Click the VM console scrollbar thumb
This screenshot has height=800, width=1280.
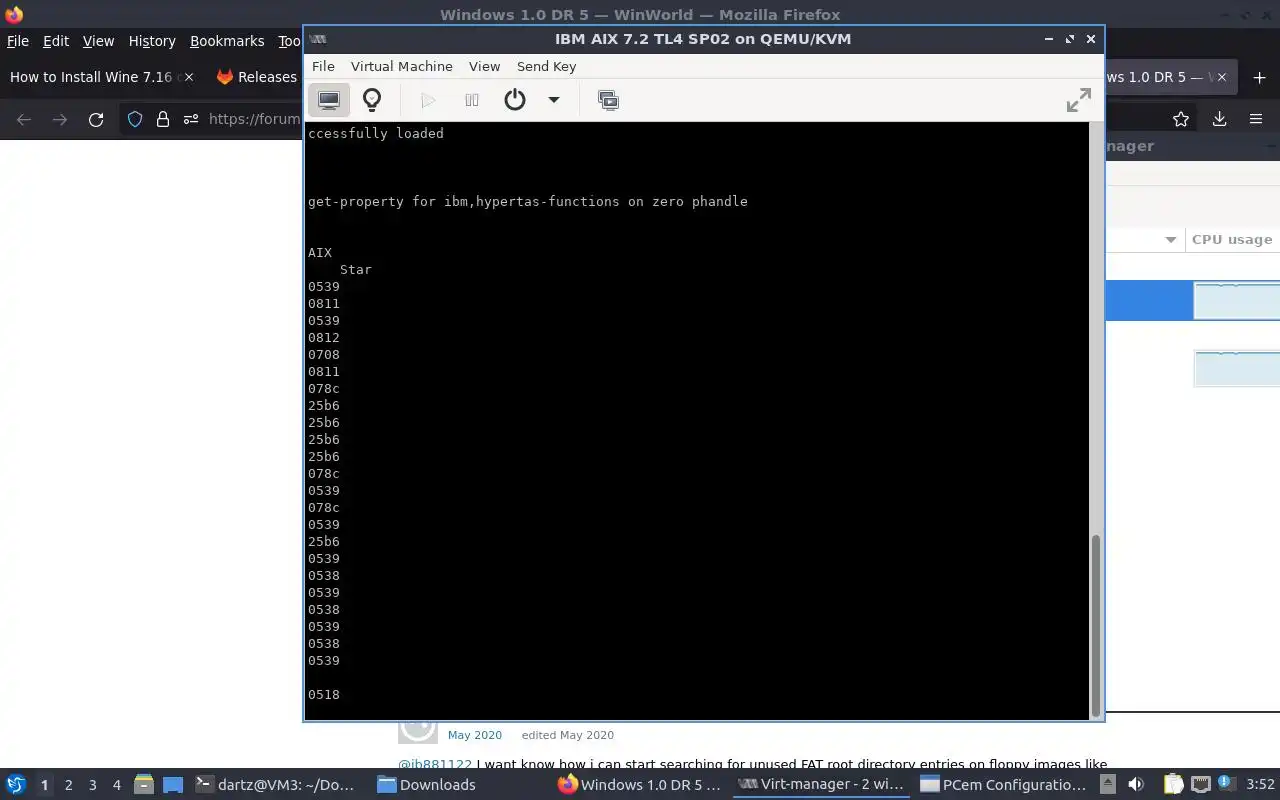click(1095, 624)
